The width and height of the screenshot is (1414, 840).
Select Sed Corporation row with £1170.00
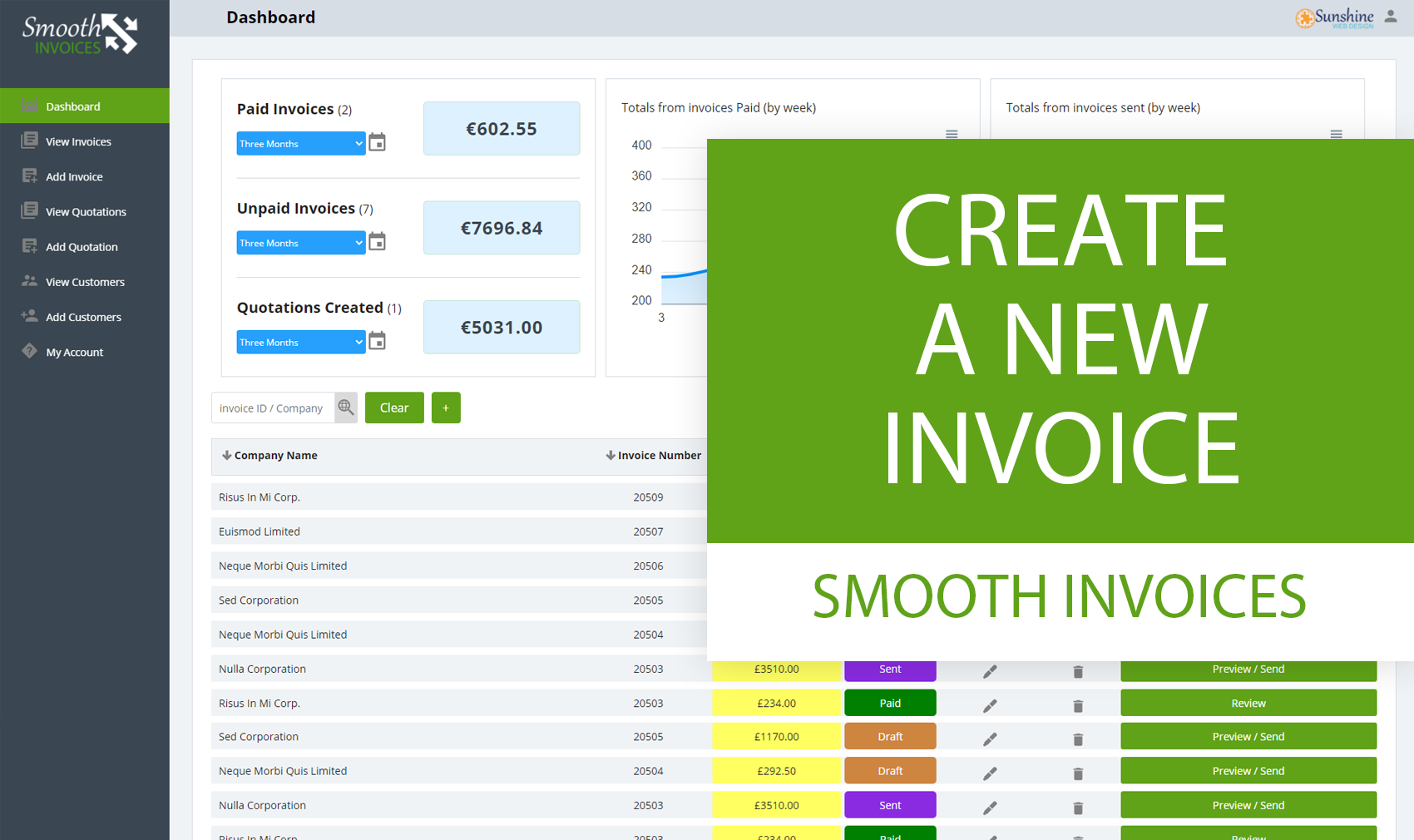[794, 736]
